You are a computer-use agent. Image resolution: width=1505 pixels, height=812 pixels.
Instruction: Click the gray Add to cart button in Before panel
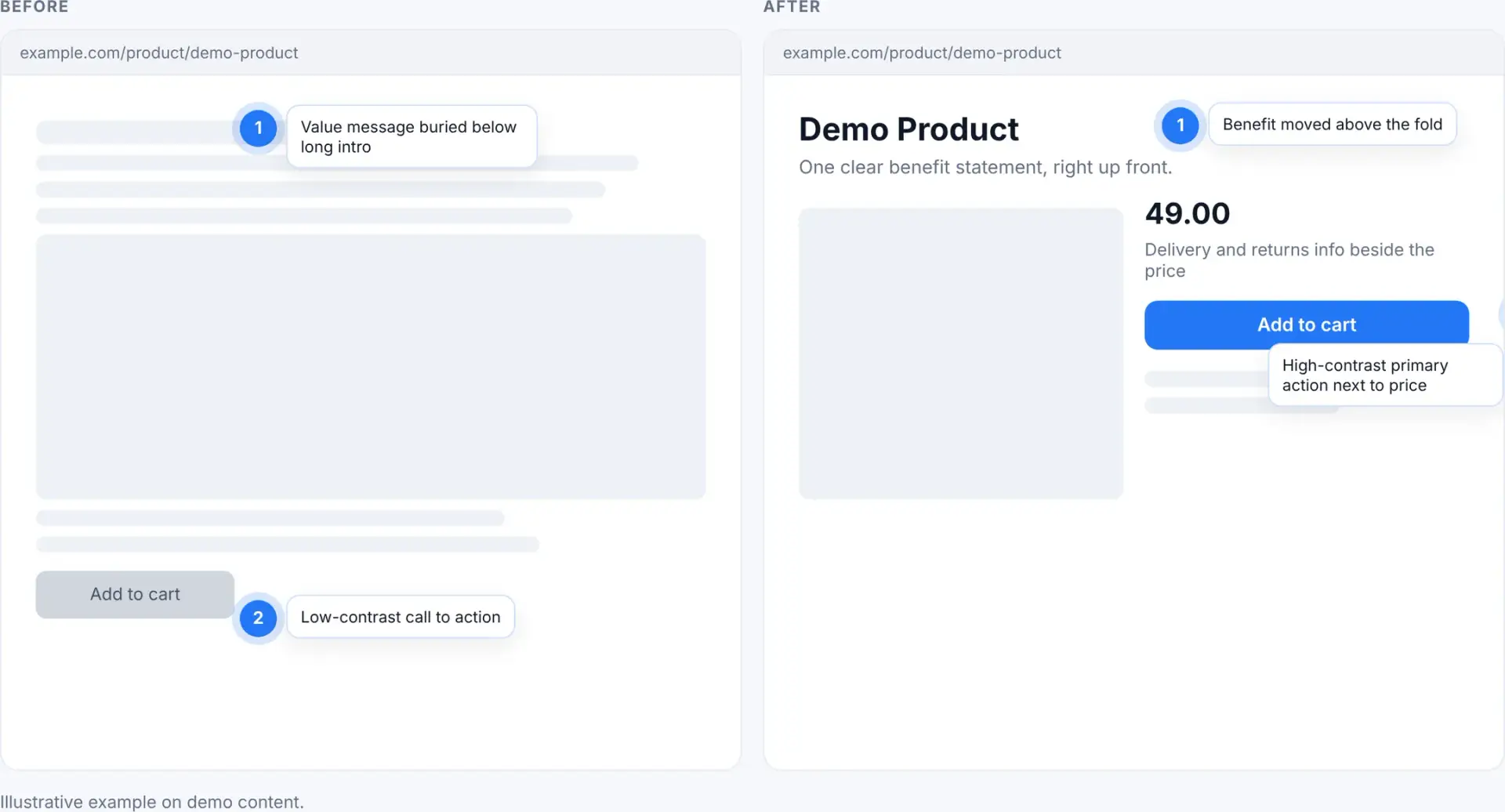(x=135, y=594)
